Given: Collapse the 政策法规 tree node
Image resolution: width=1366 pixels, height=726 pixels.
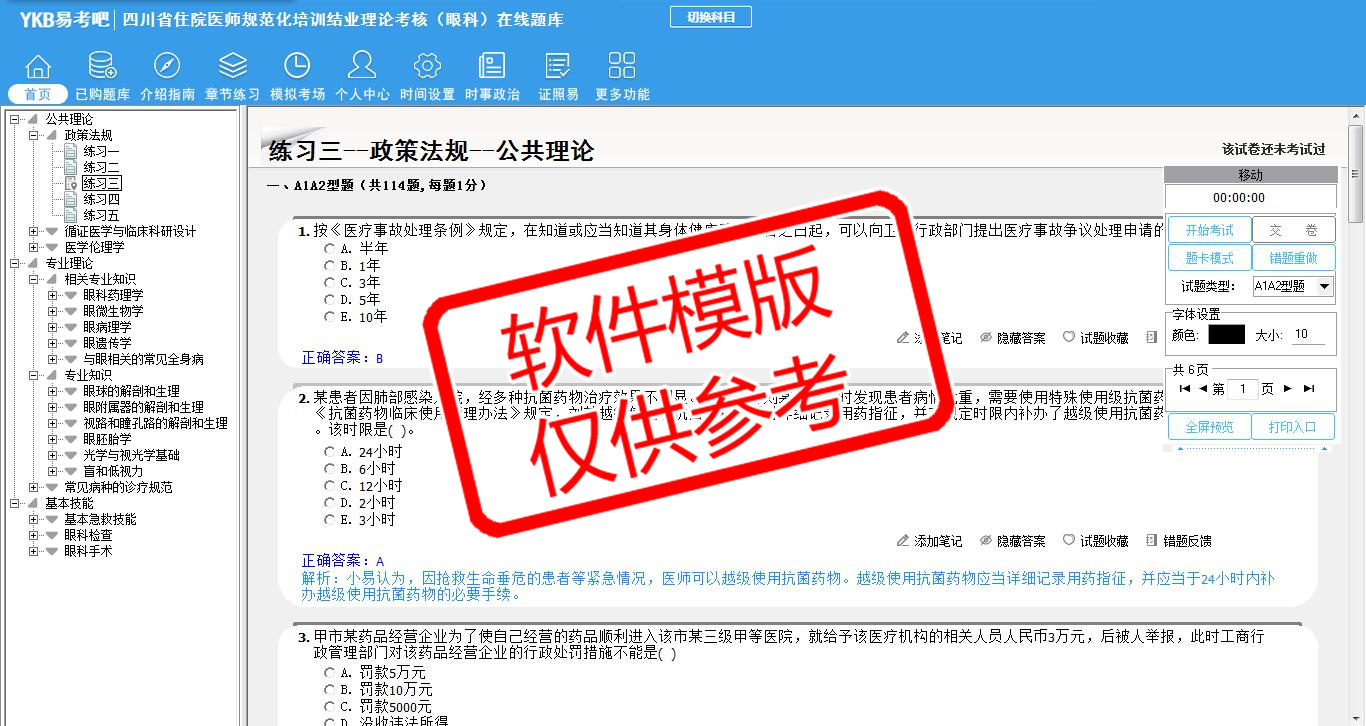Looking at the screenshot, I should point(34,135).
